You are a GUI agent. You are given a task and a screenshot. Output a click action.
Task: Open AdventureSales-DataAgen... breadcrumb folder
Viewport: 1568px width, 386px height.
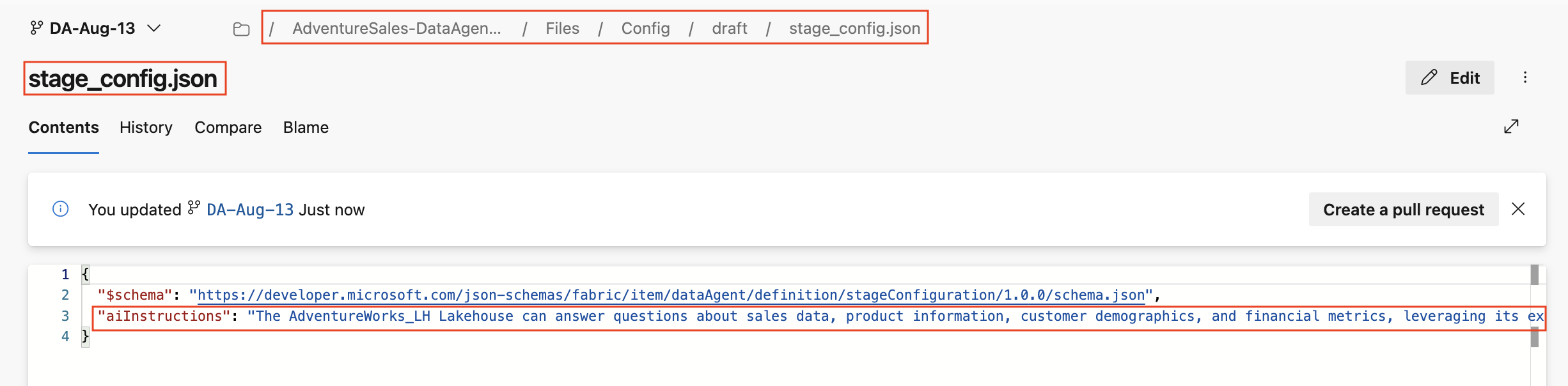[396, 28]
